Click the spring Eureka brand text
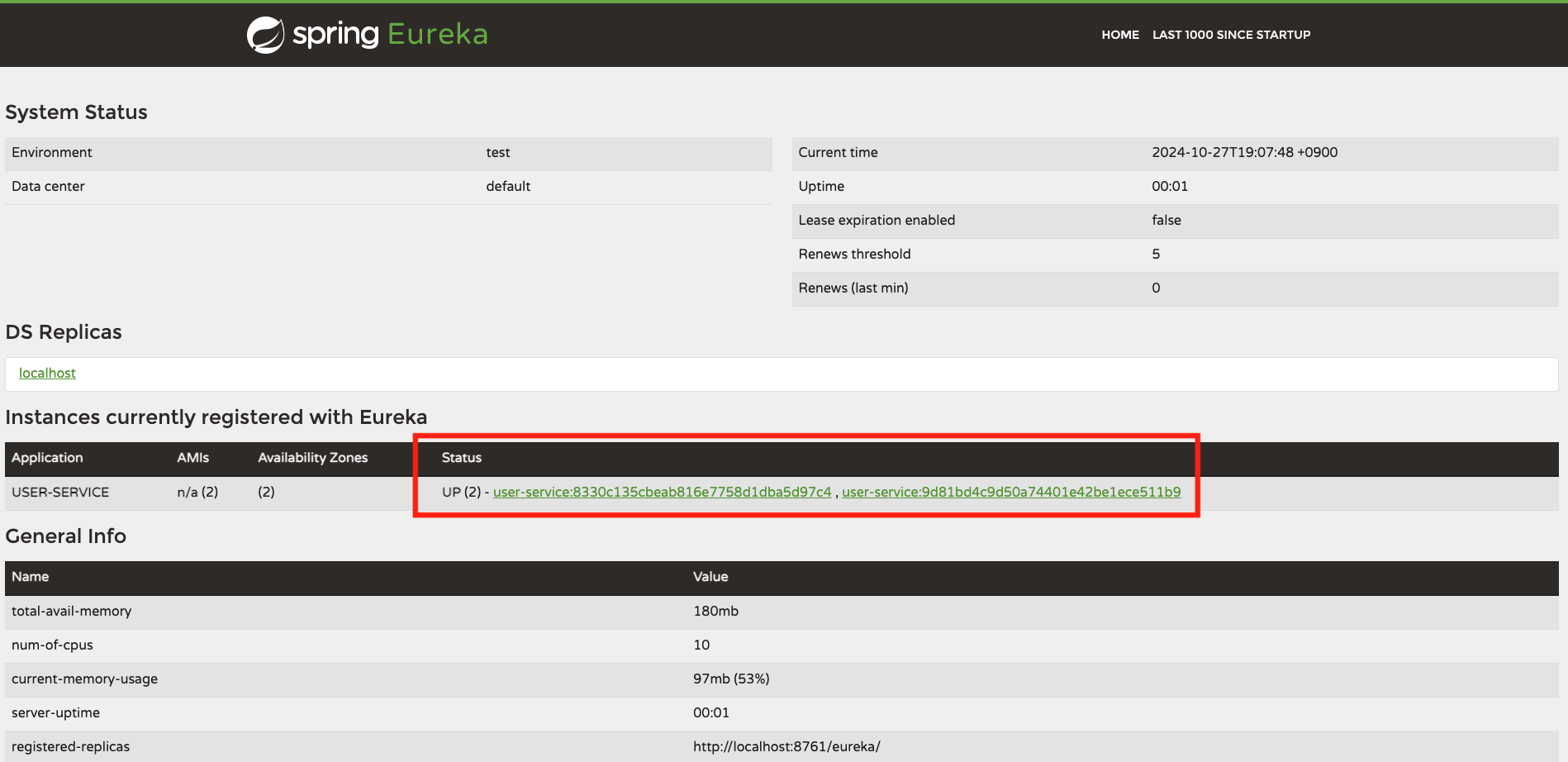This screenshot has height=762, width=1568. [390, 35]
